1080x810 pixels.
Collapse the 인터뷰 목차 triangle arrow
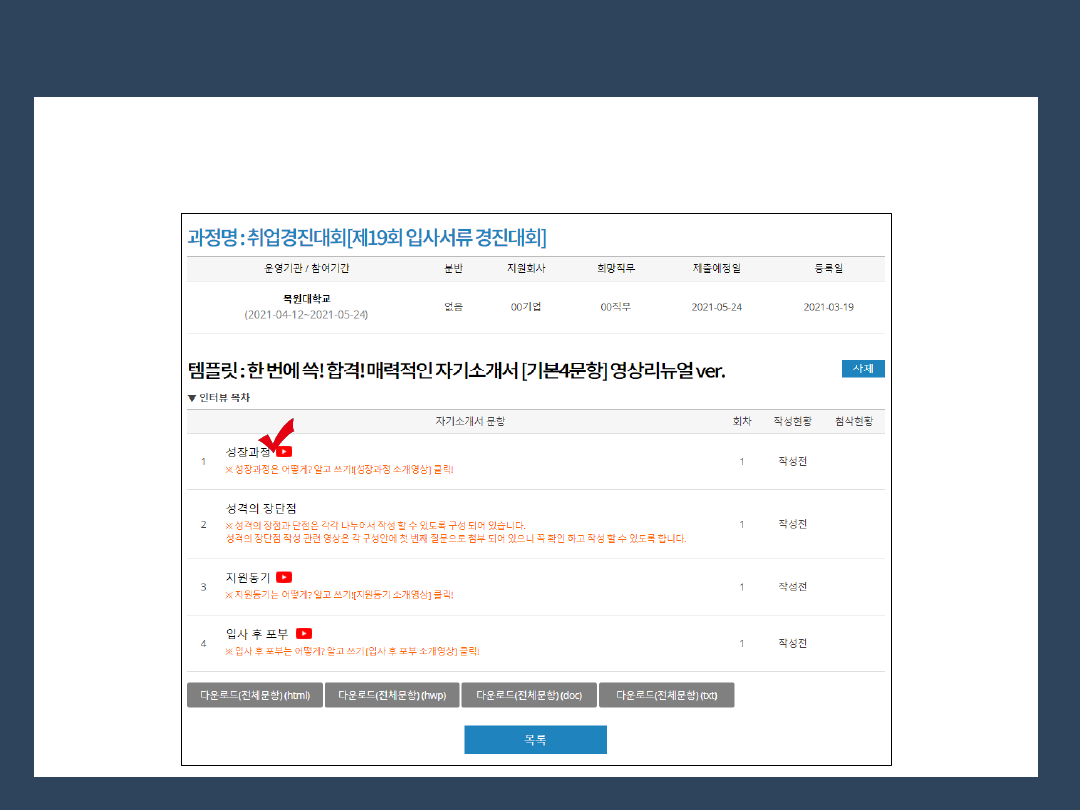192,398
